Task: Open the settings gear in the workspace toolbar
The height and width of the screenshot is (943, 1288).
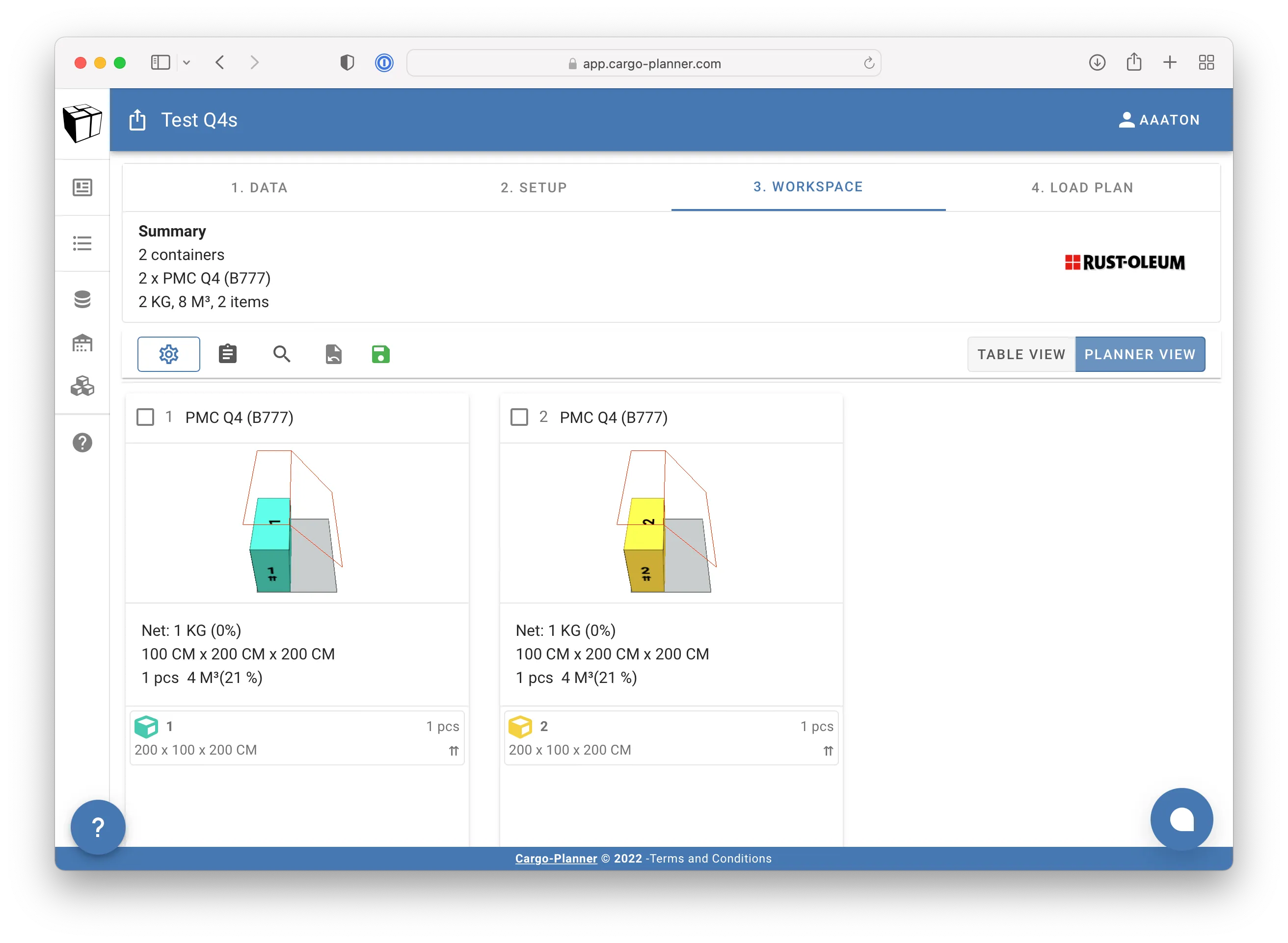Action: [168, 354]
